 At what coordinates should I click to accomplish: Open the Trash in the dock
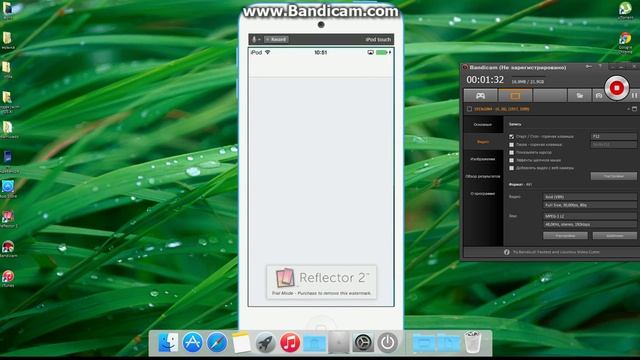pos(473,342)
